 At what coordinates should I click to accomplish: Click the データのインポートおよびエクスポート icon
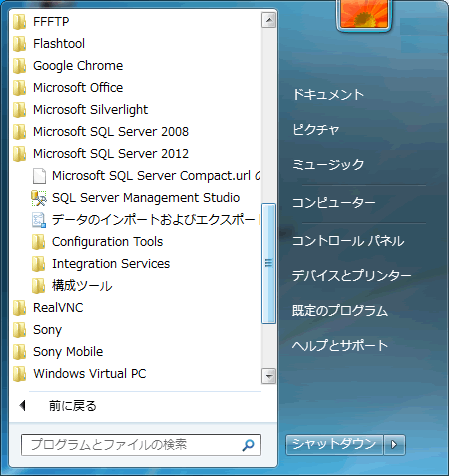39,220
